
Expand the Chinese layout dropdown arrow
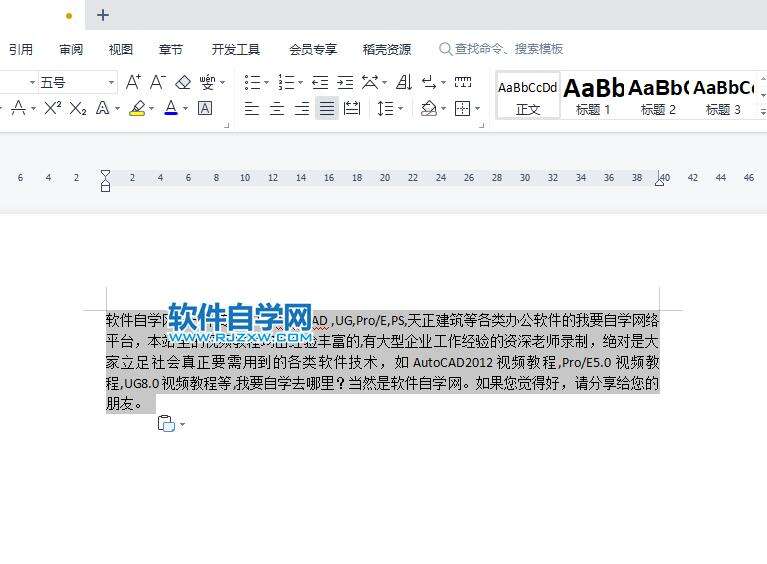click(x=384, y=82)
